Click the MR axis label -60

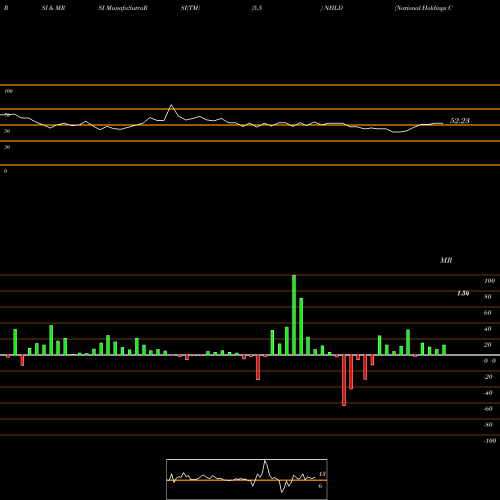click(488, 409)
